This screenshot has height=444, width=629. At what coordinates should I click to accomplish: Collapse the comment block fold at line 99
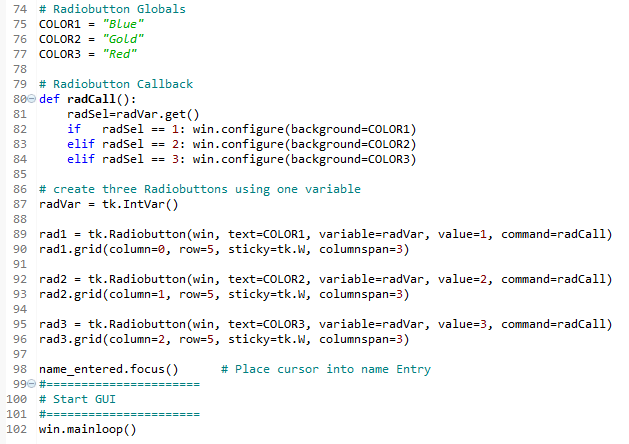(x=31, y=384)
